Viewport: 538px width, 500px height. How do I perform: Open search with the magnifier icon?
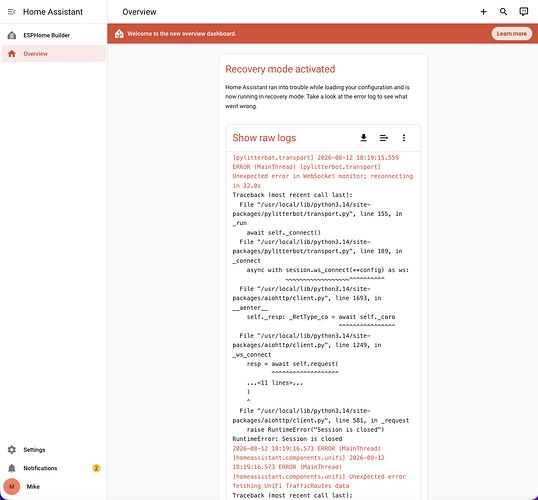click(x=503, y=12)
